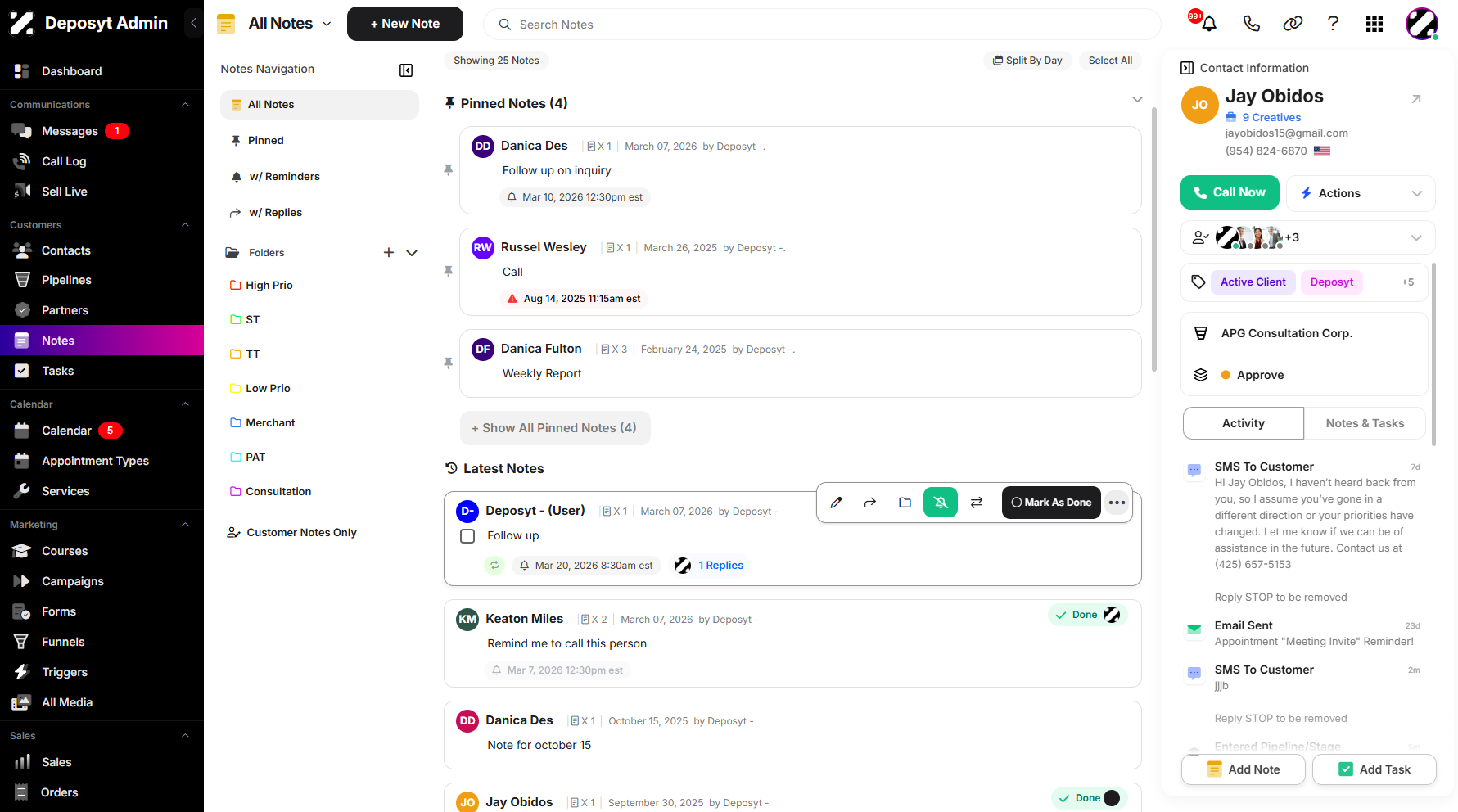Click the pencil edit icon on note toolbar
Viewport: 1458px width, 812px height.
[x=836, y=503]
